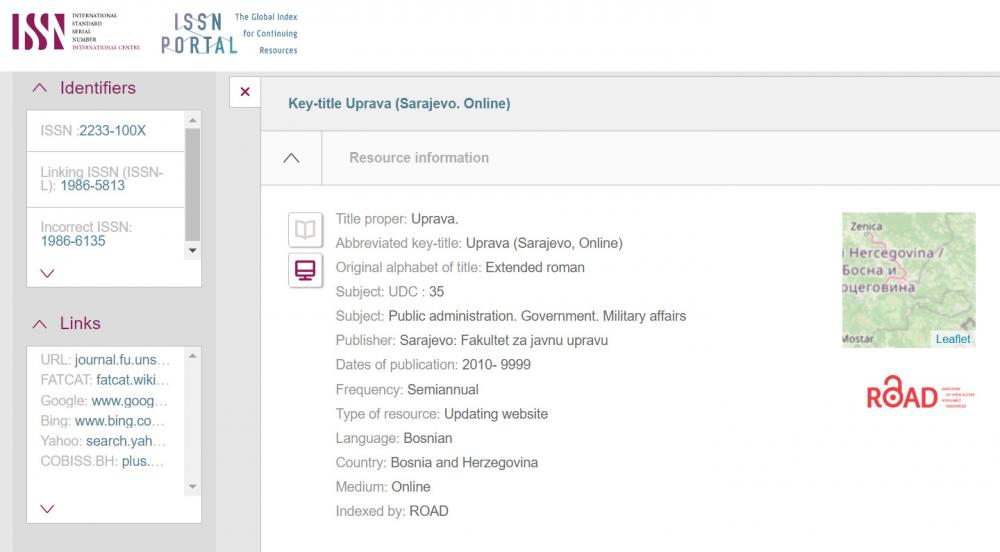This screenshot has height=552, width=1000.
Task: Open incorrect ISSN 1986-6135 link
Action: (73, 241)
